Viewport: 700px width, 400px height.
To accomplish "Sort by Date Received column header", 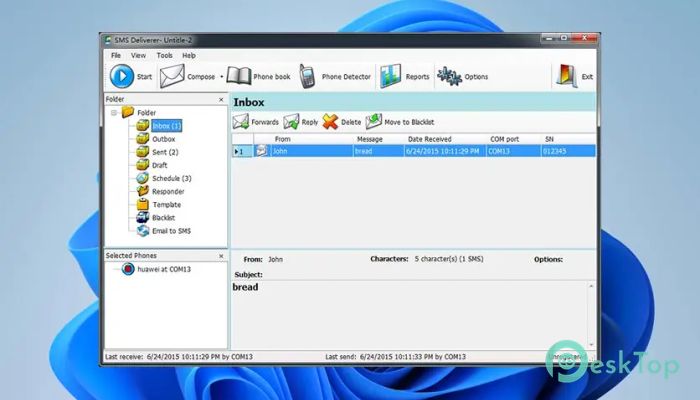I will click(430, 139).
